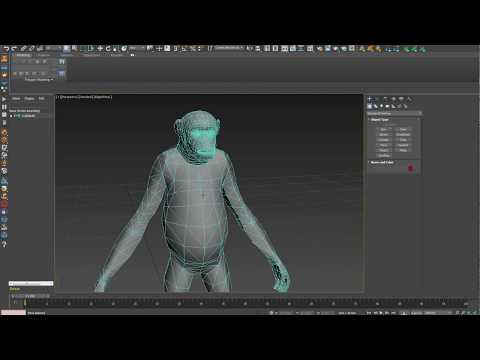Activate the Select and Place tool

124,49
